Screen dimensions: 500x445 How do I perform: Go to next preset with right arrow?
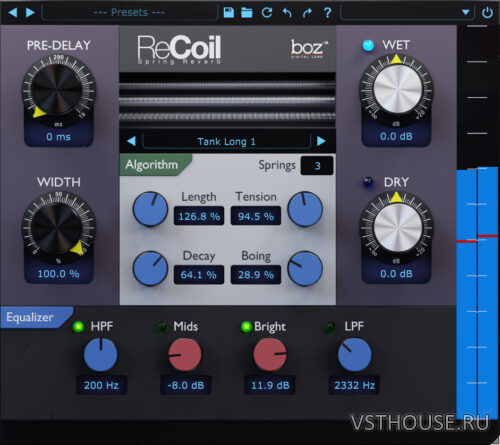pyautogui.click(x=30, y=13)
